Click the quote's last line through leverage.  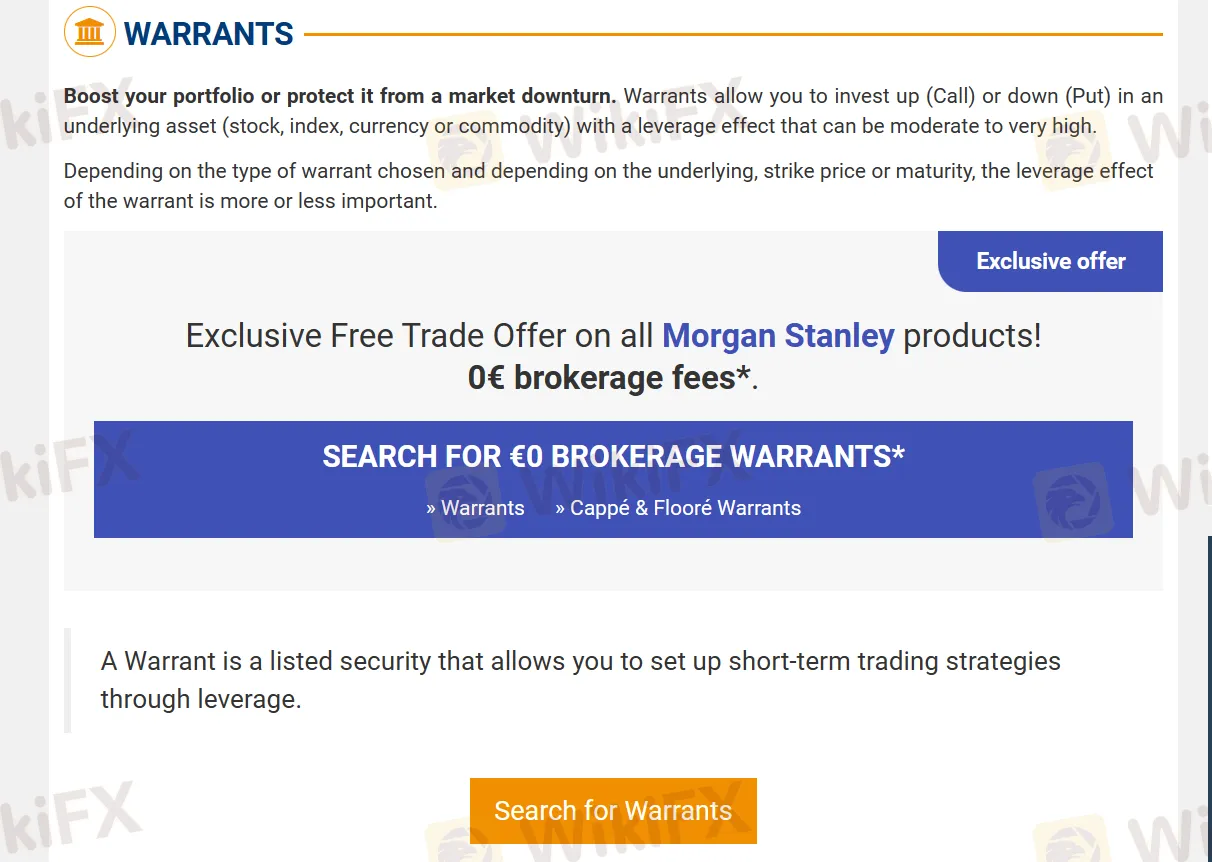200,699
